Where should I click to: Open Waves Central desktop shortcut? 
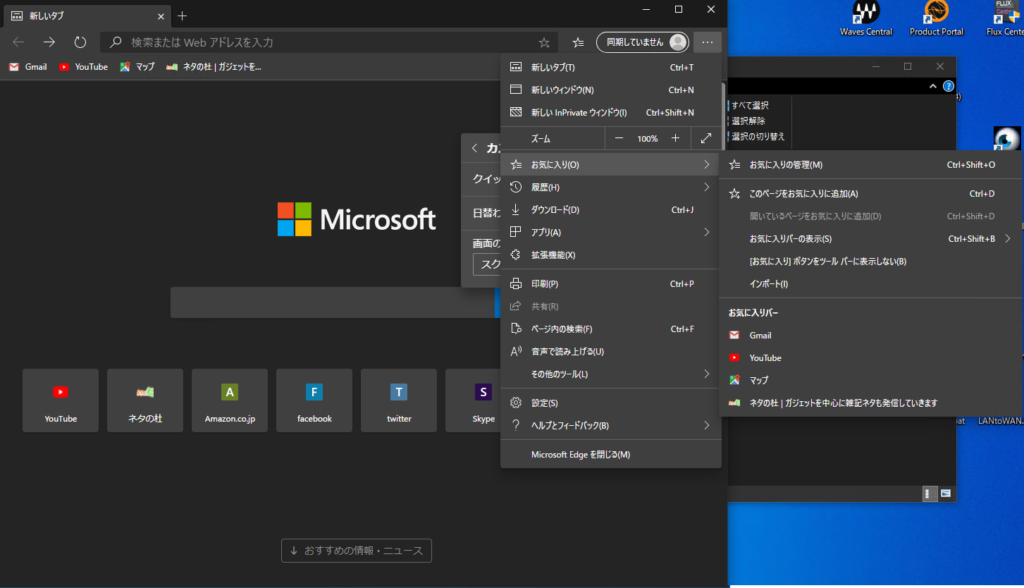pyautogui.click(x=866, y=19)
